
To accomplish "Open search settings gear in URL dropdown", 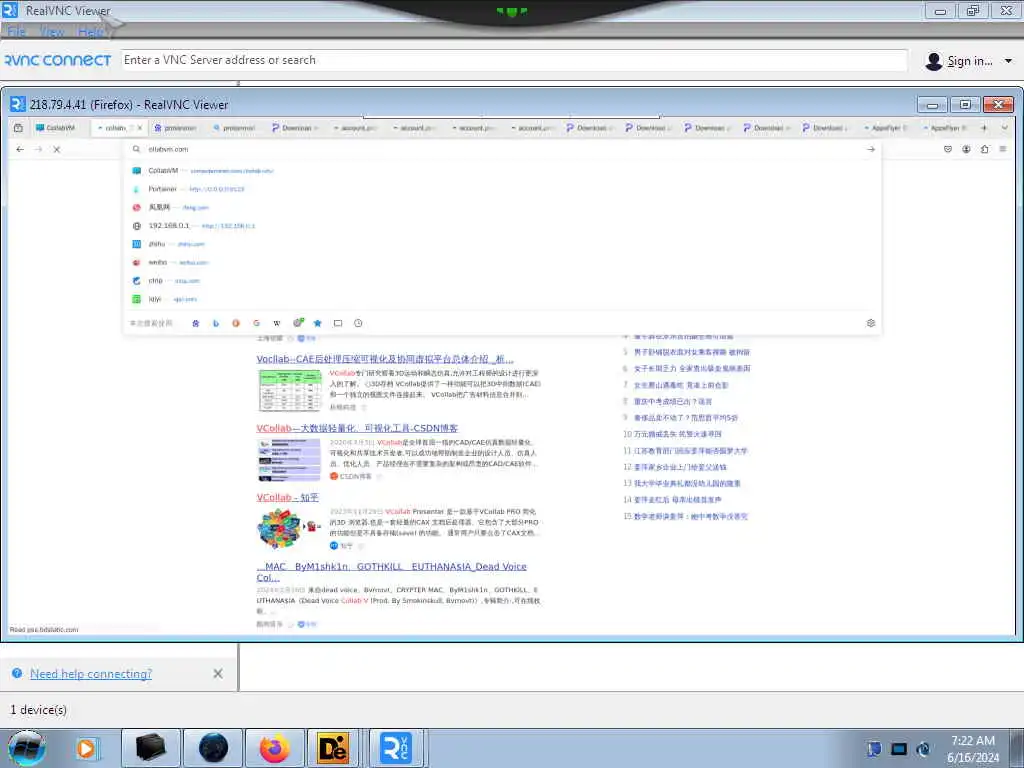I will pos(871,323).
